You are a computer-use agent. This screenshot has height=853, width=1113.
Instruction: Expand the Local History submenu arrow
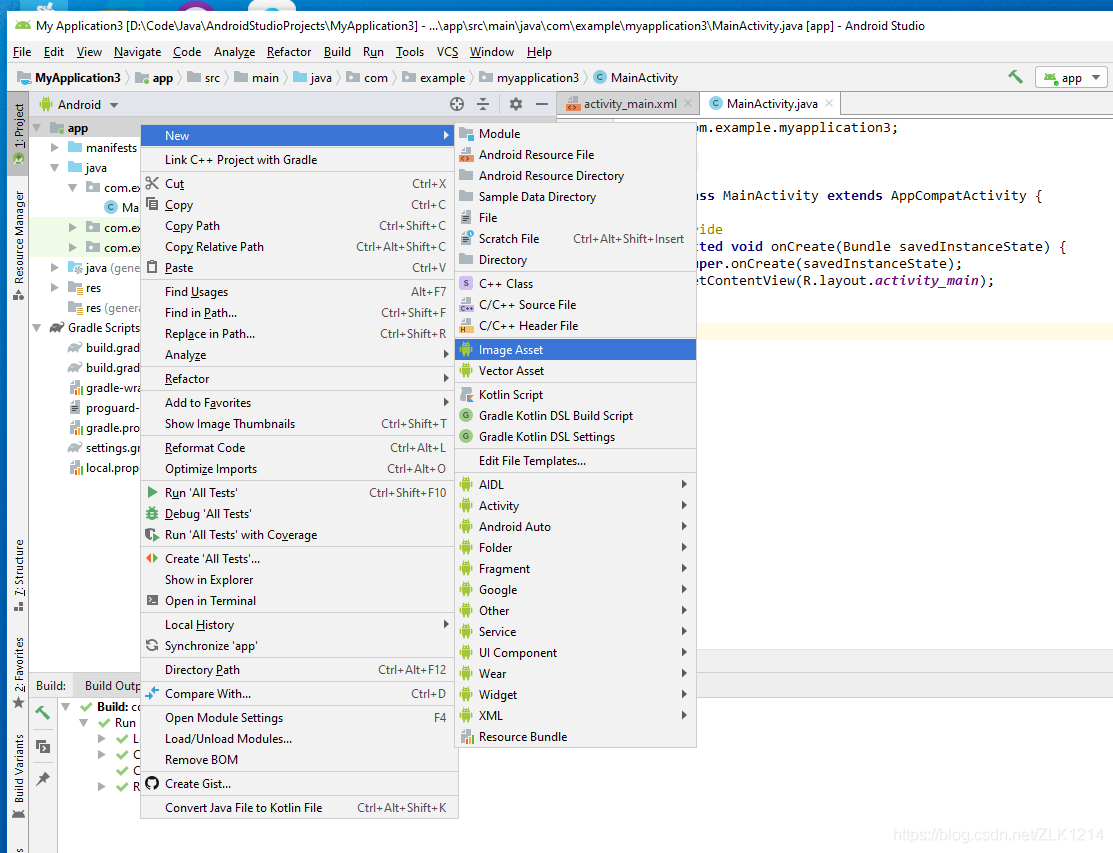[x=446, y=624]
